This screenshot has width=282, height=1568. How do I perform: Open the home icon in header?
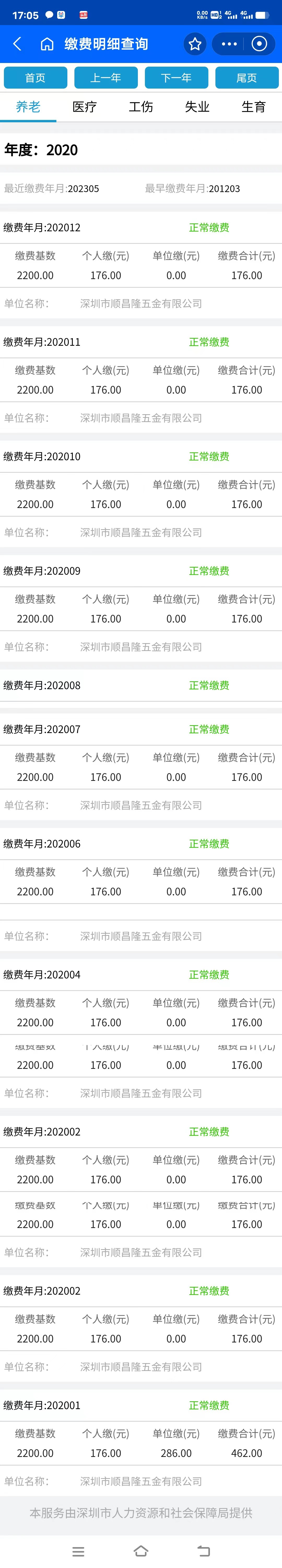point(47,44)
